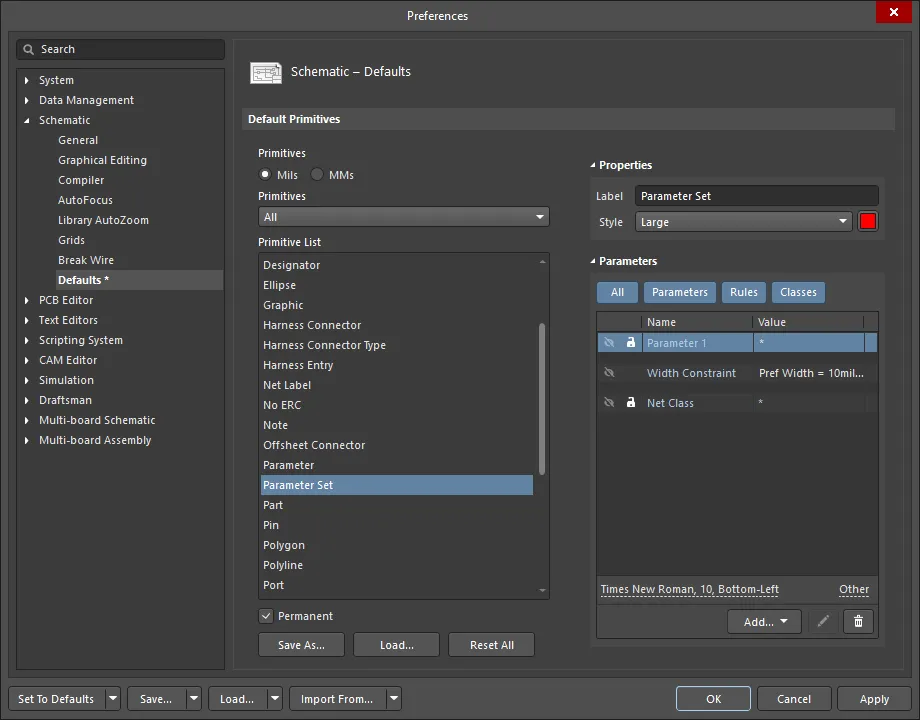
Task: Show the Net Class parameter via eye icon
Action: point(609,403)
